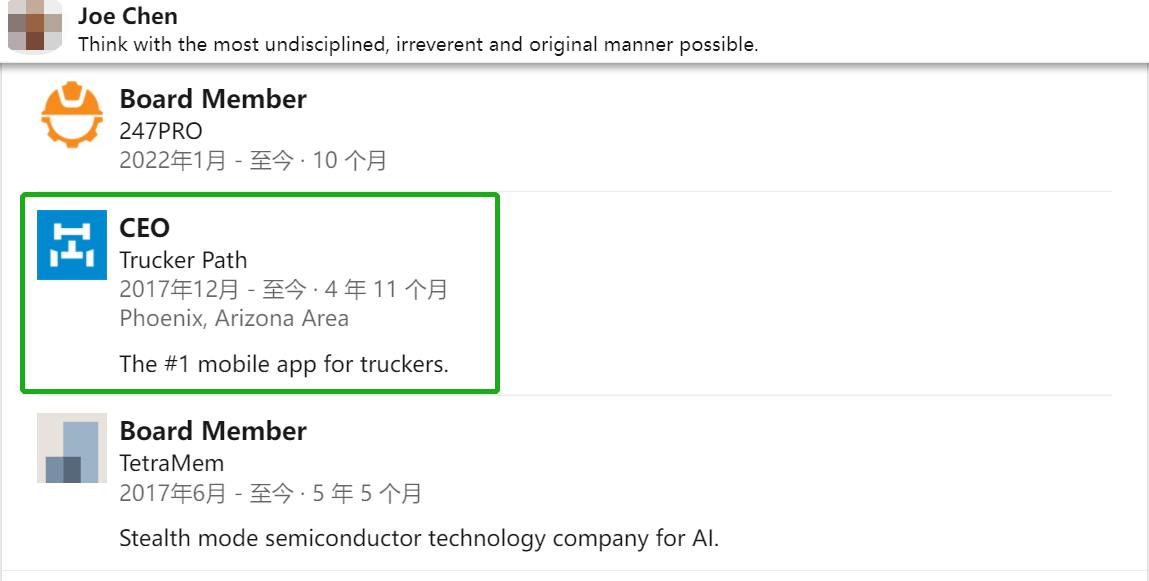Open the TetraMem company name link
Viewport: 1149px width, 581px height.
(x=171, y=463)
